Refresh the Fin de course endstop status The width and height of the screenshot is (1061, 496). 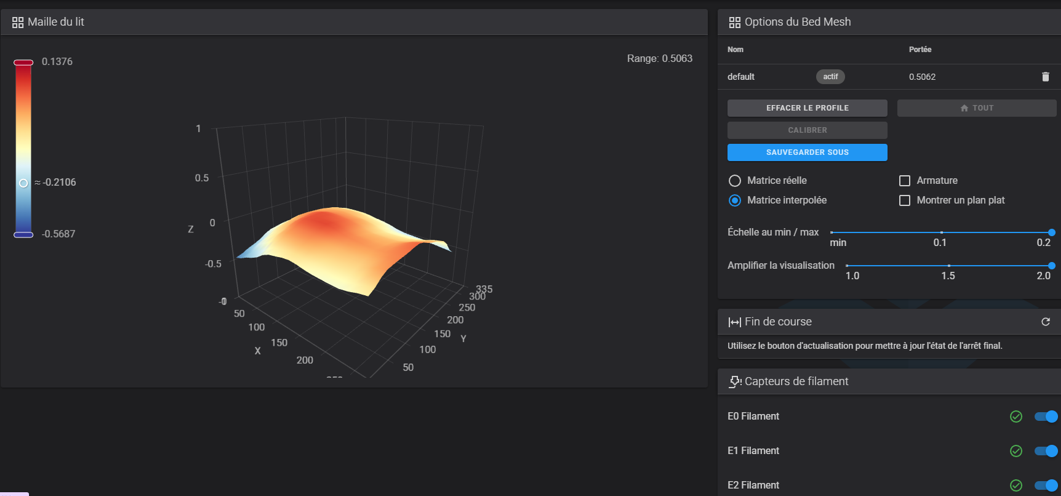(x=1045, y=321)
